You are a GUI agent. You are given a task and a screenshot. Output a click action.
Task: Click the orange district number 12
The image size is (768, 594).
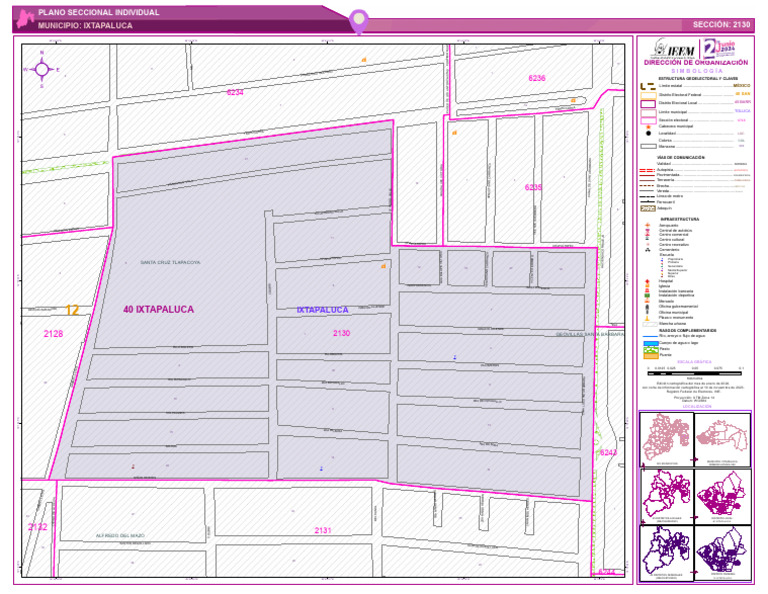[x=72, y=310]
